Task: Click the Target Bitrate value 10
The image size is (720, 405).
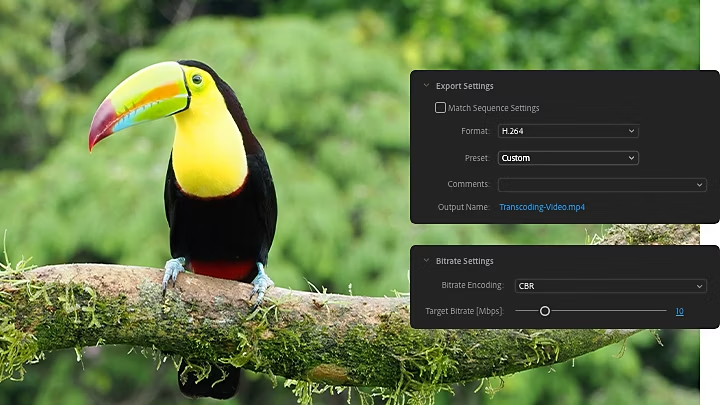Action: click(680, 311)
